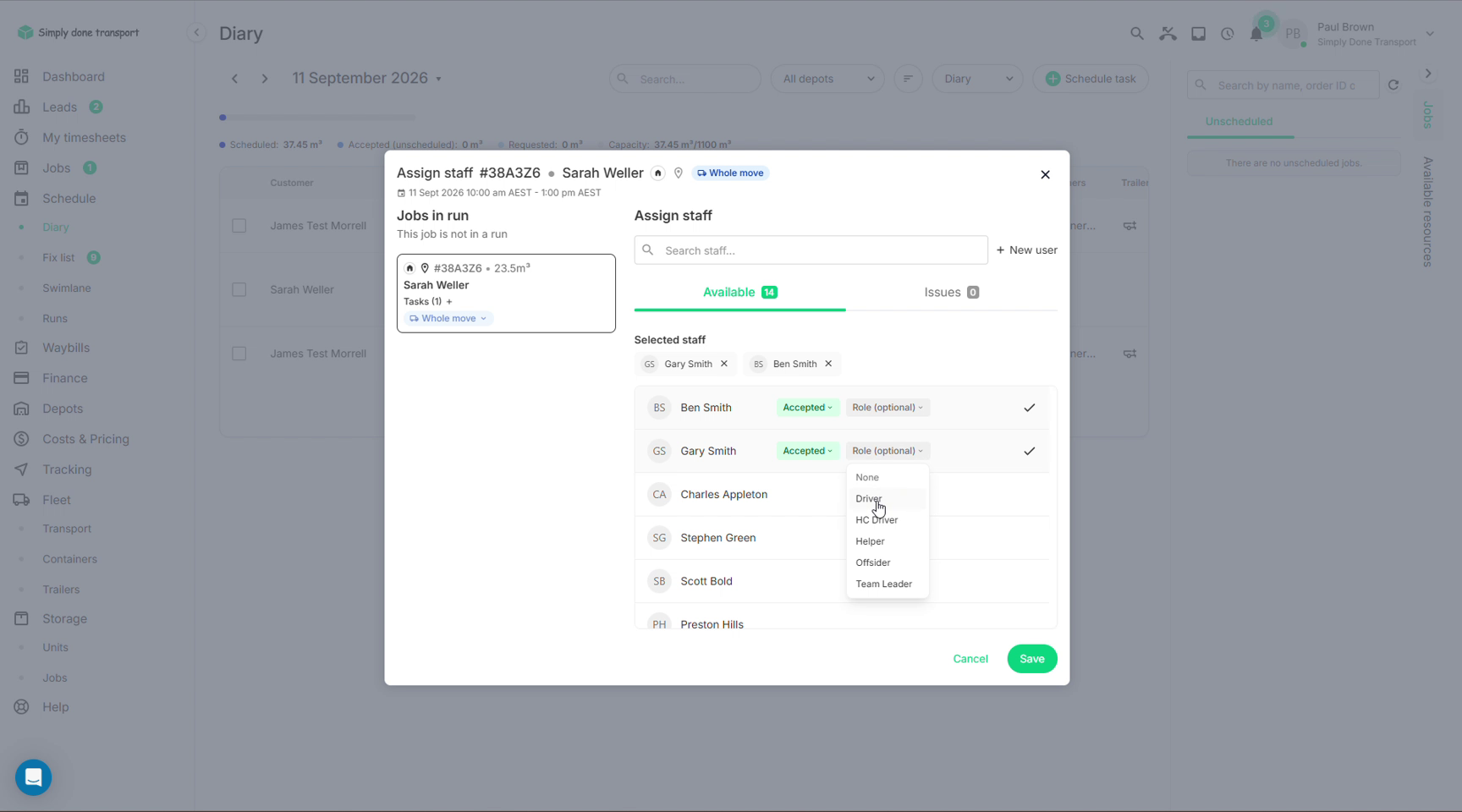Click the location pin icon in dialog header

[x=678, y=173]
